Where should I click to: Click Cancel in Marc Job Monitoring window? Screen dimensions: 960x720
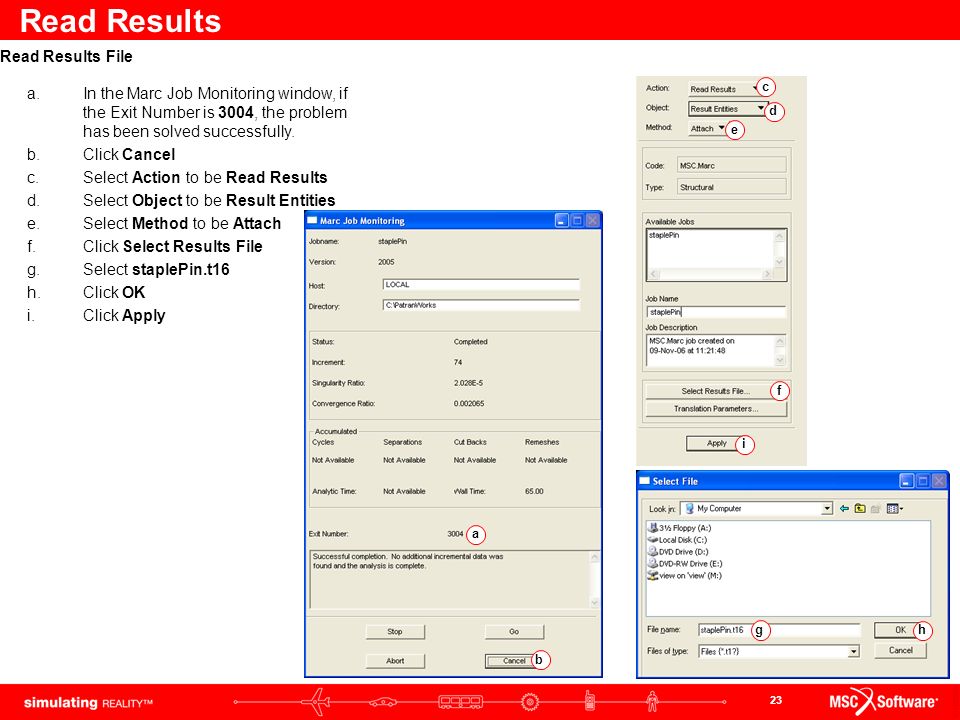514,661
